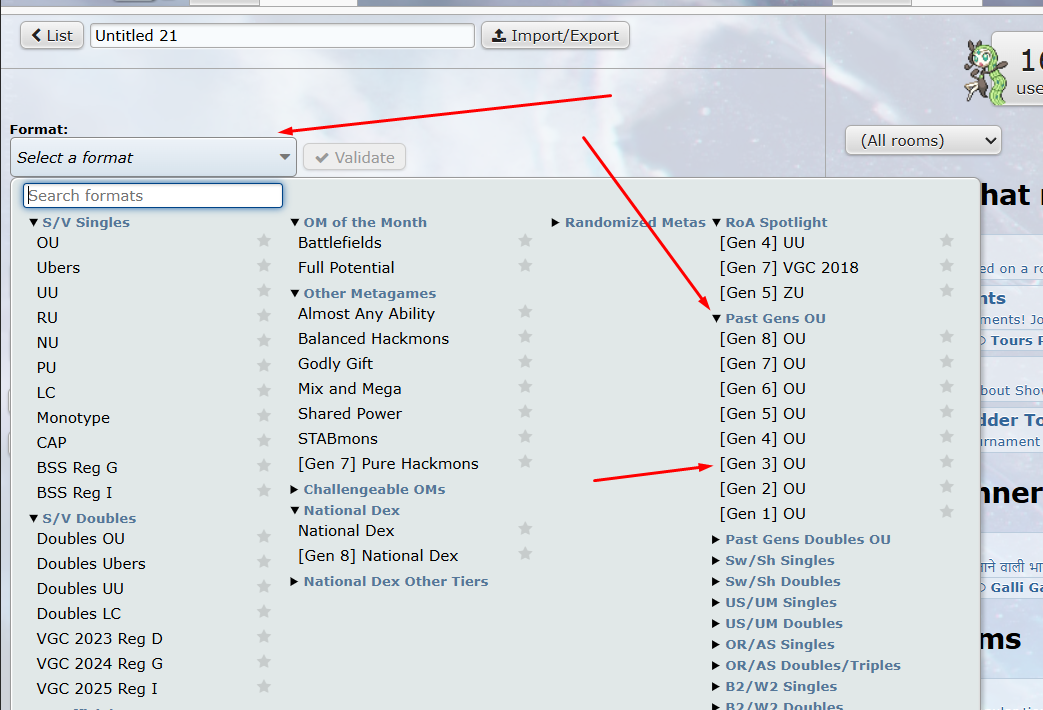Favorite the Ubers format with its star

tap(264, 266)
